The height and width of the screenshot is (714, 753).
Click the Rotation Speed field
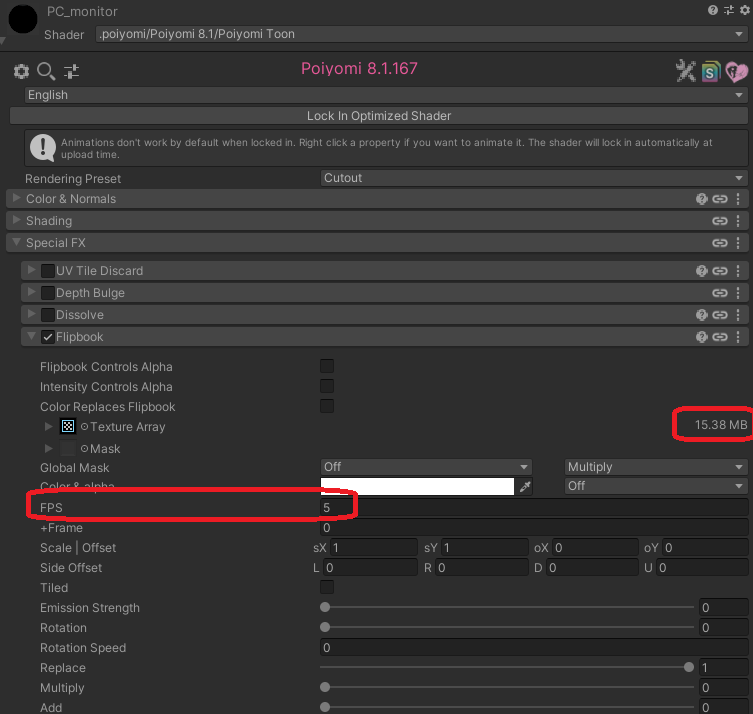534,648
